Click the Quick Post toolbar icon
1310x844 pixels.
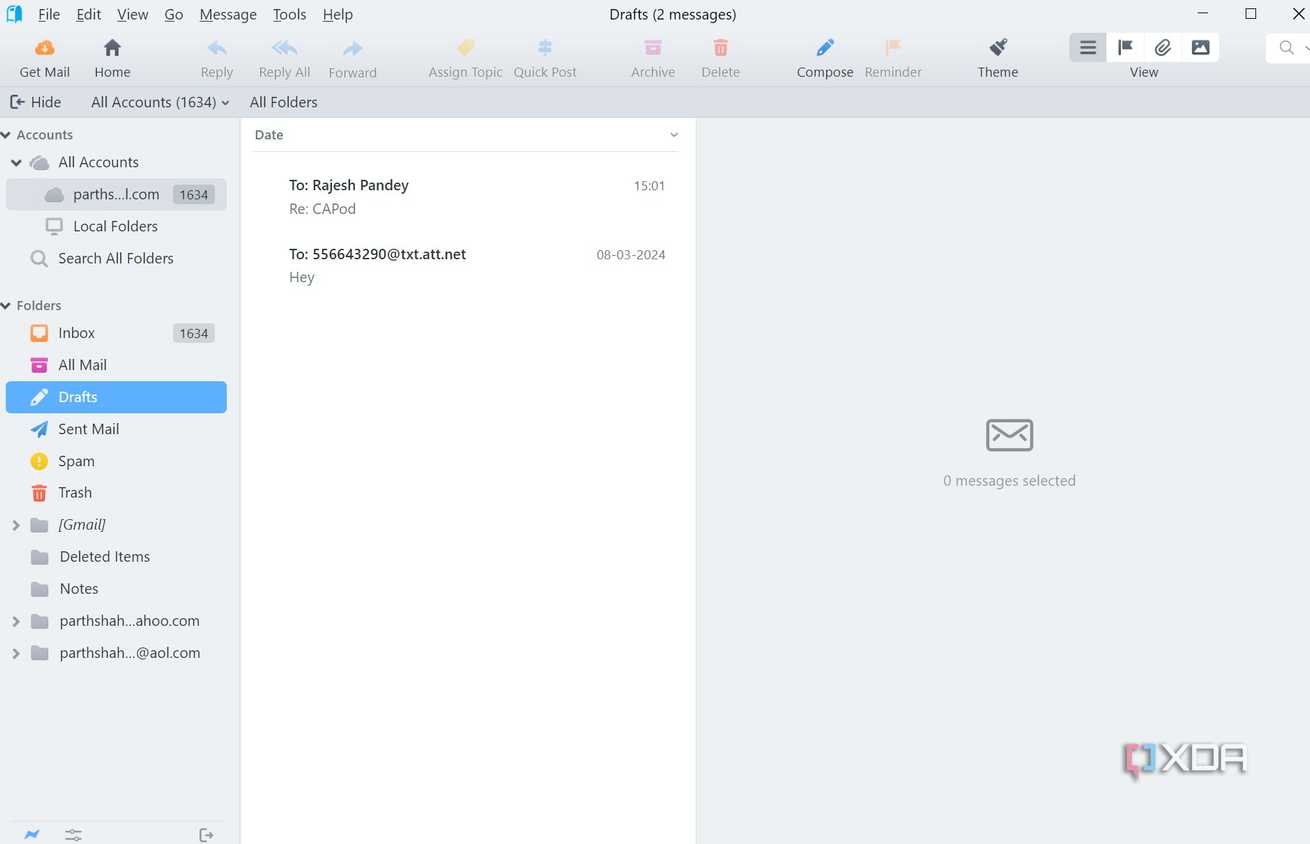coord(545,48)
